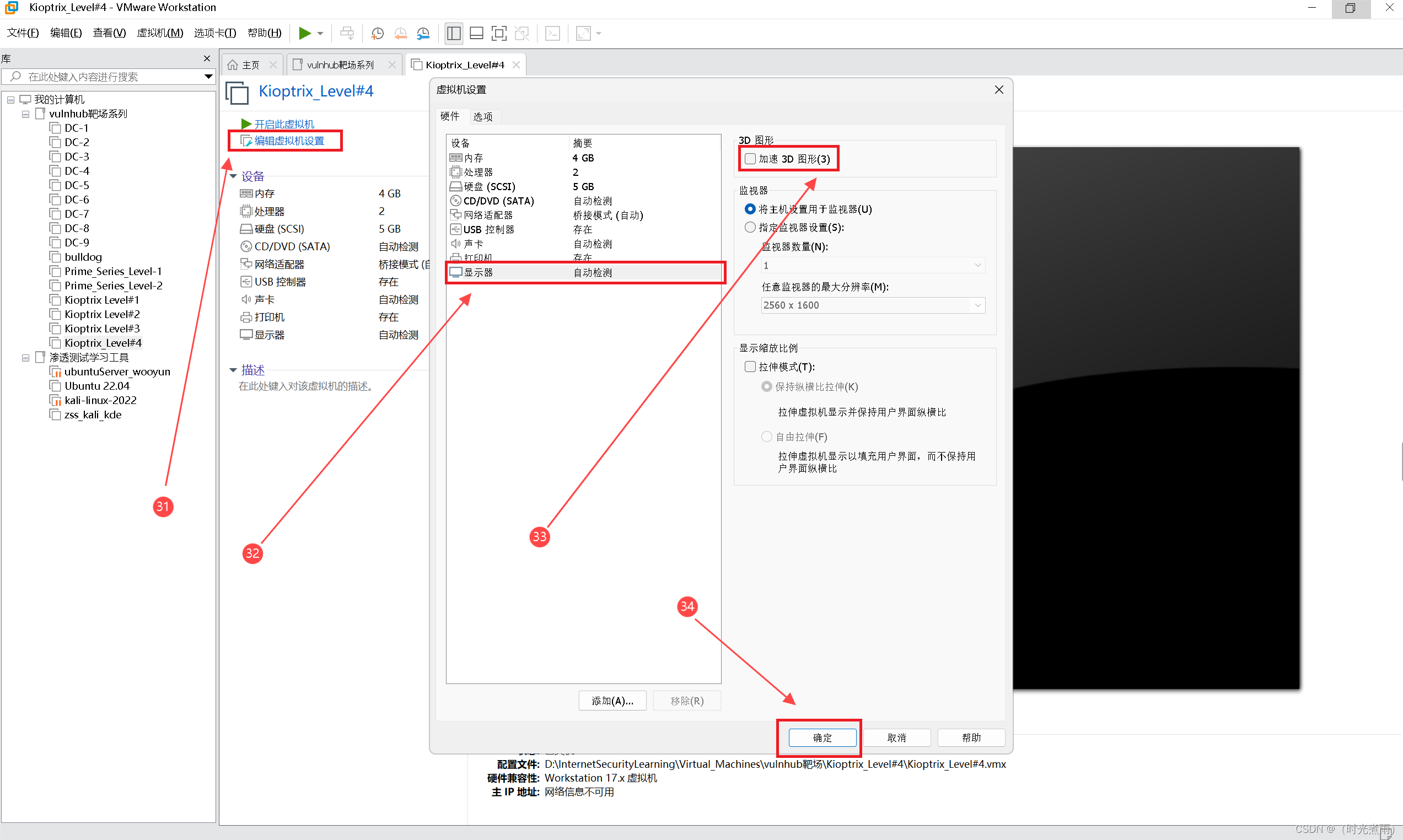Open the 编辑 menu
Viewport: 1403px width, 840px height.
(66, 33)
